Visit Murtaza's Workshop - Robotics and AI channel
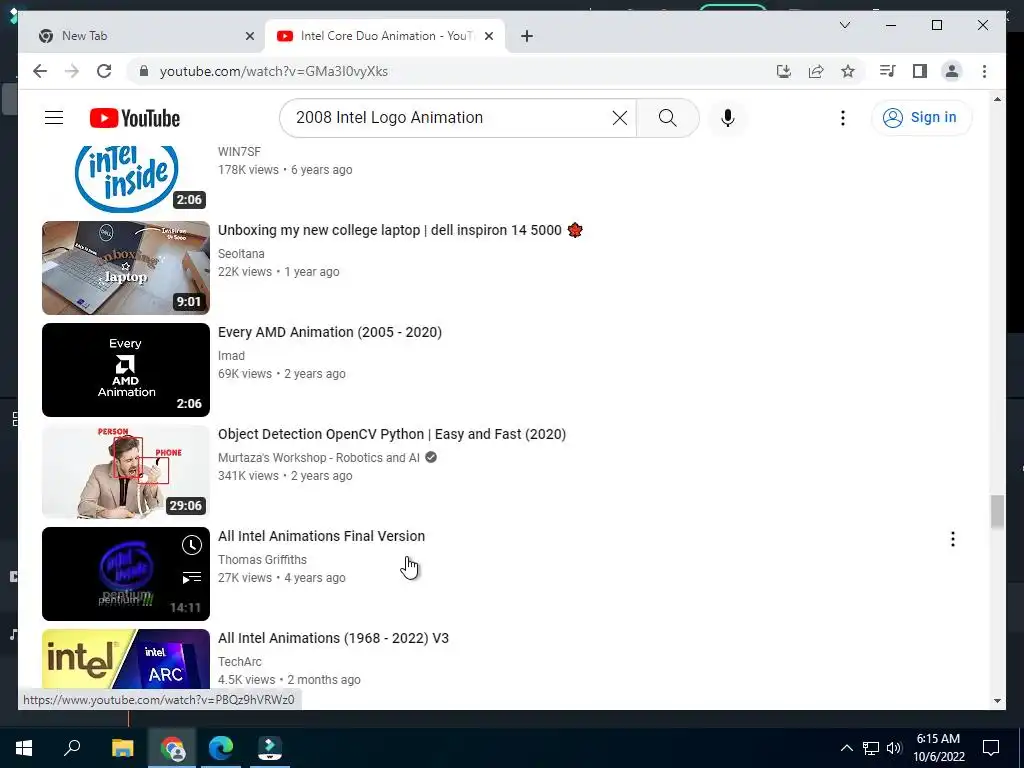 [319, 457]
